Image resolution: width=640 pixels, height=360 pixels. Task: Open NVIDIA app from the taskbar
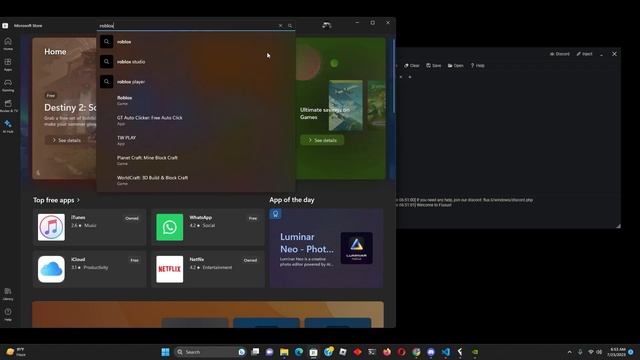click(475, 352)
